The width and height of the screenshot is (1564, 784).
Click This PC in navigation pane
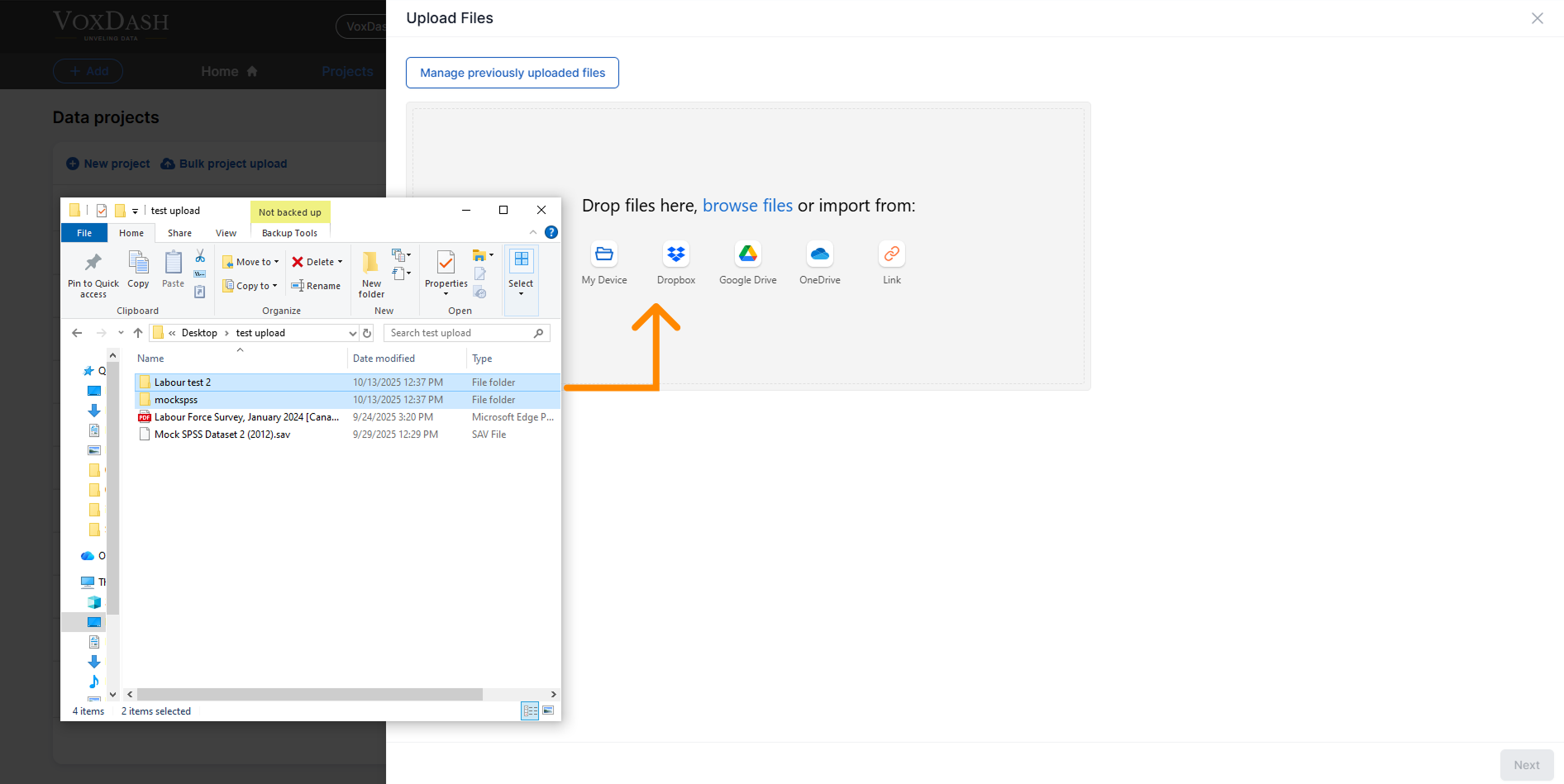pyautogui.click(x=88, y=582)
